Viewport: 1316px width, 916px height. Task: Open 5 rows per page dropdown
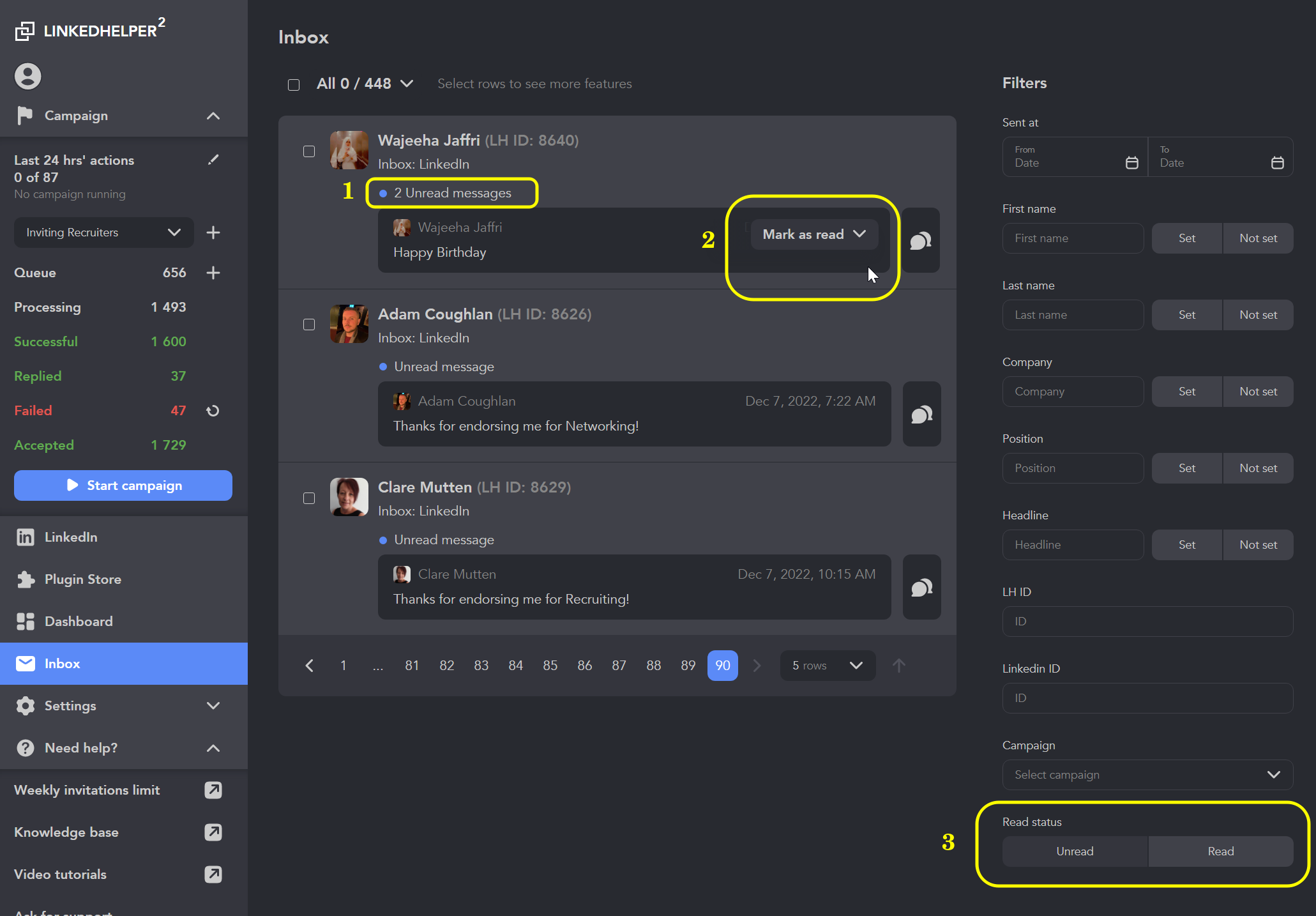(828, 666)
